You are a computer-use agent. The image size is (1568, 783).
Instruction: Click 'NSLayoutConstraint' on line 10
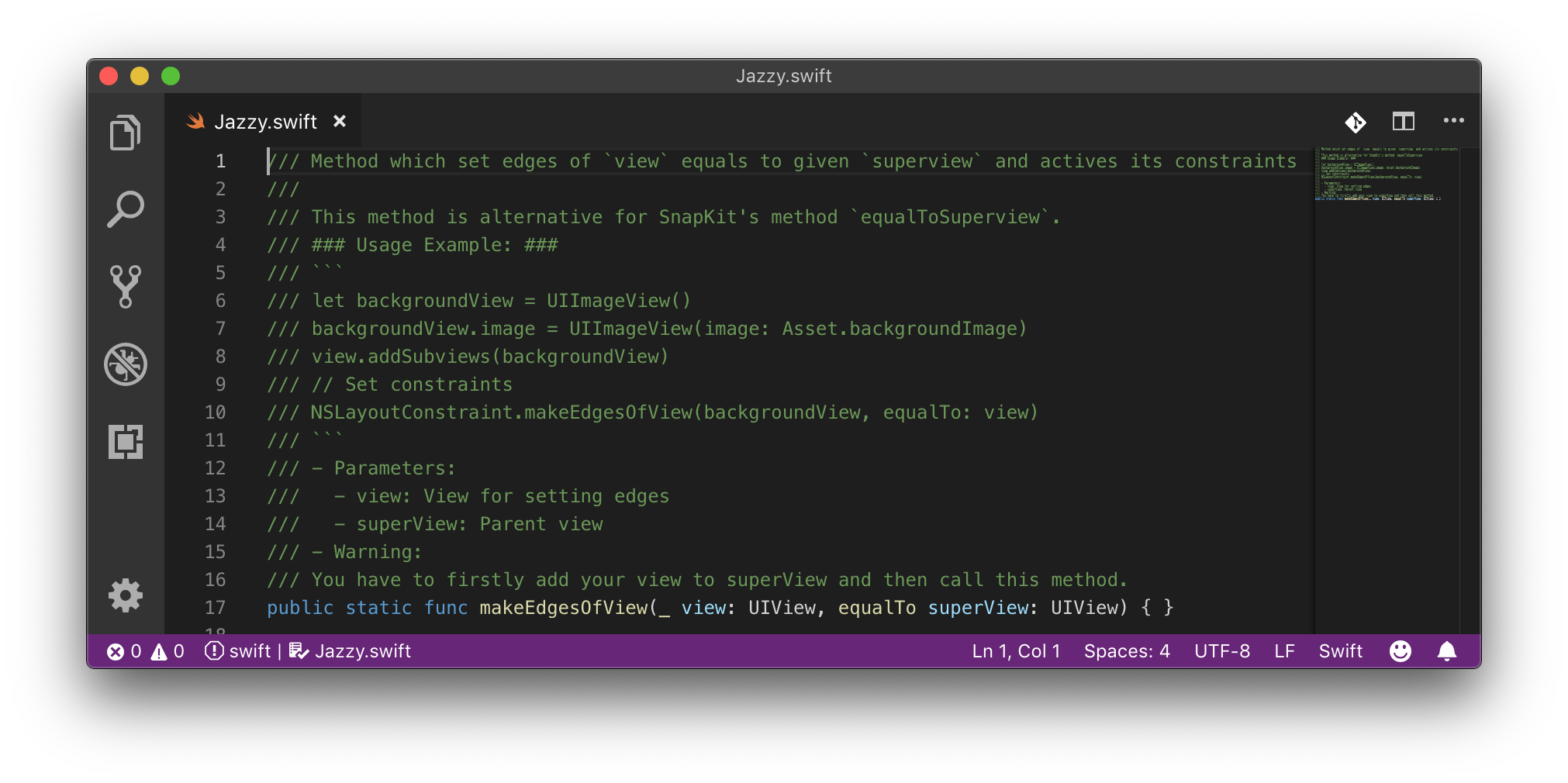click(412, 412)
